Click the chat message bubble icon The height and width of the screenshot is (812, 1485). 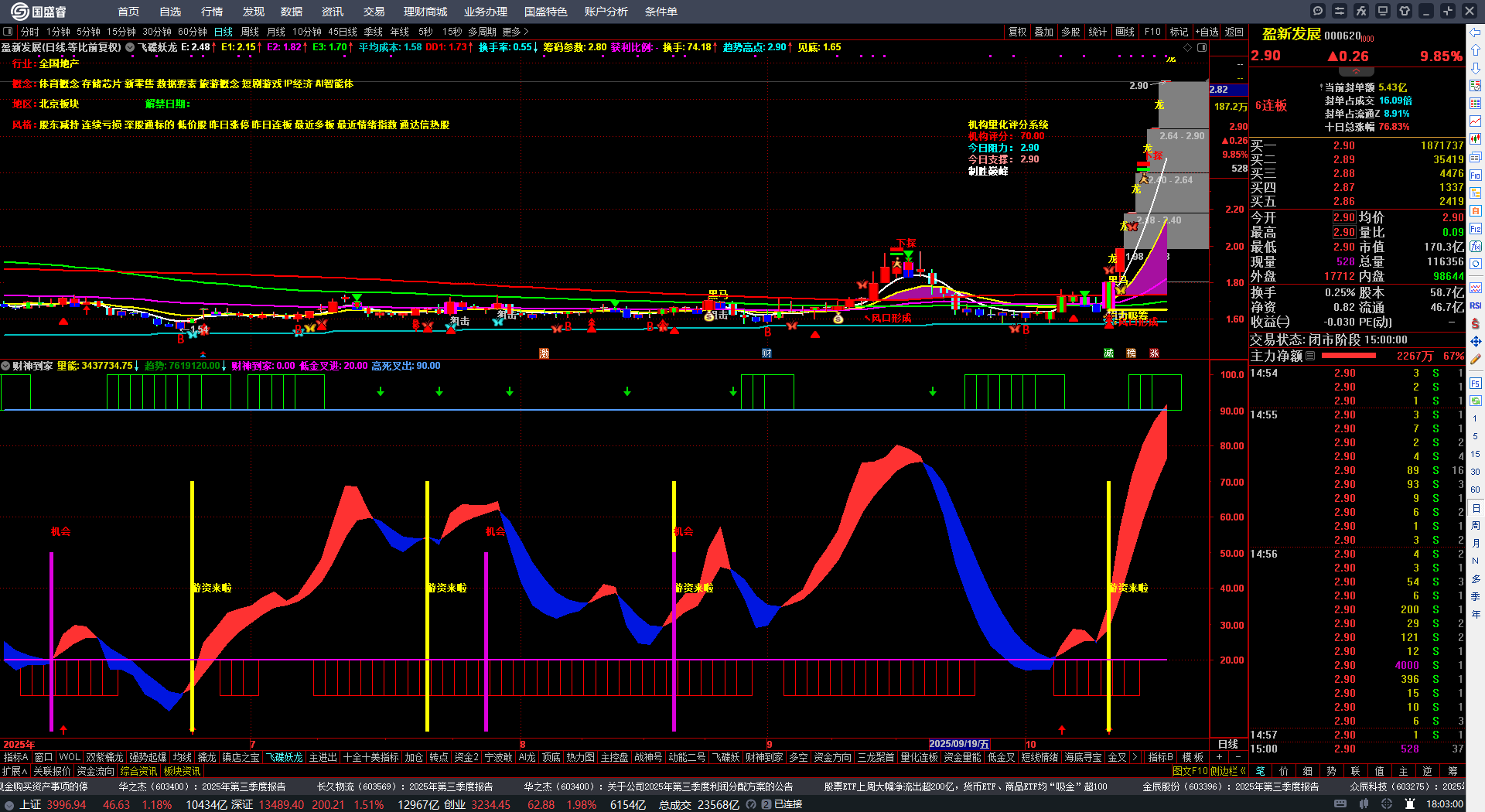pos(1318,11)
